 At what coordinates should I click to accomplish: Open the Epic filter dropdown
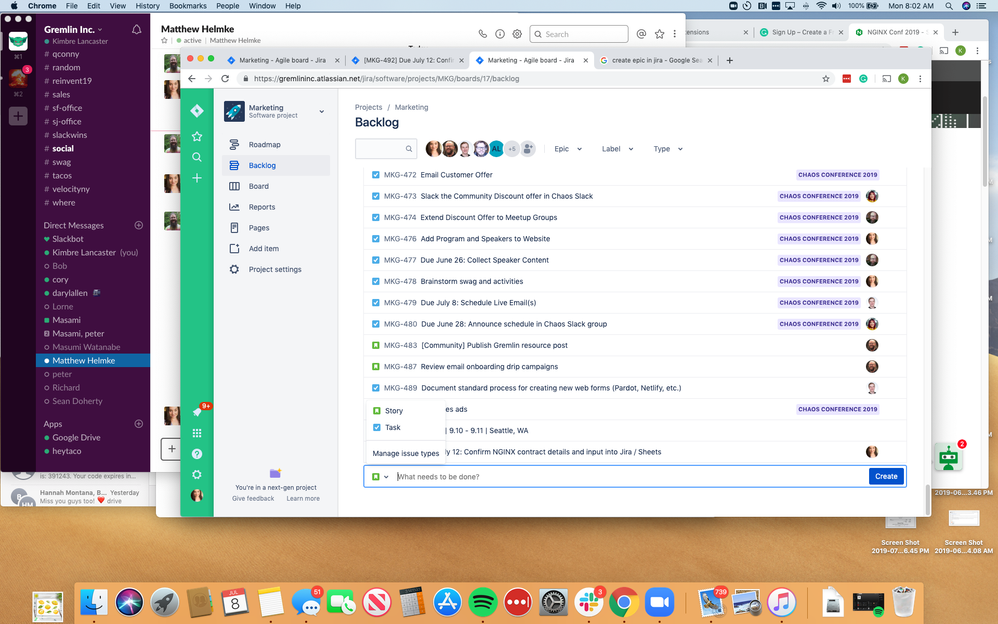point(567,148)
